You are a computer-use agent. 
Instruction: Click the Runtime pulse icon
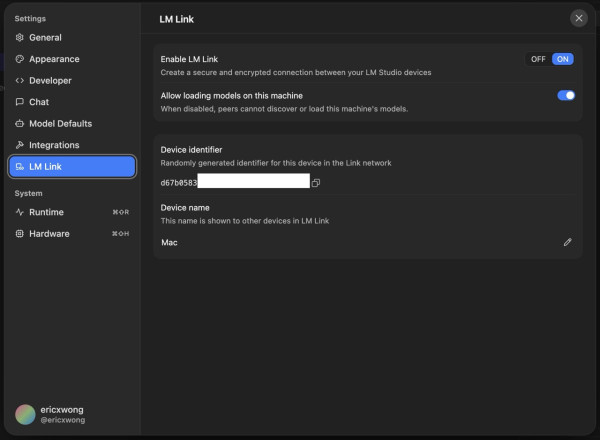pyautogui.click(x=20, y=212)
